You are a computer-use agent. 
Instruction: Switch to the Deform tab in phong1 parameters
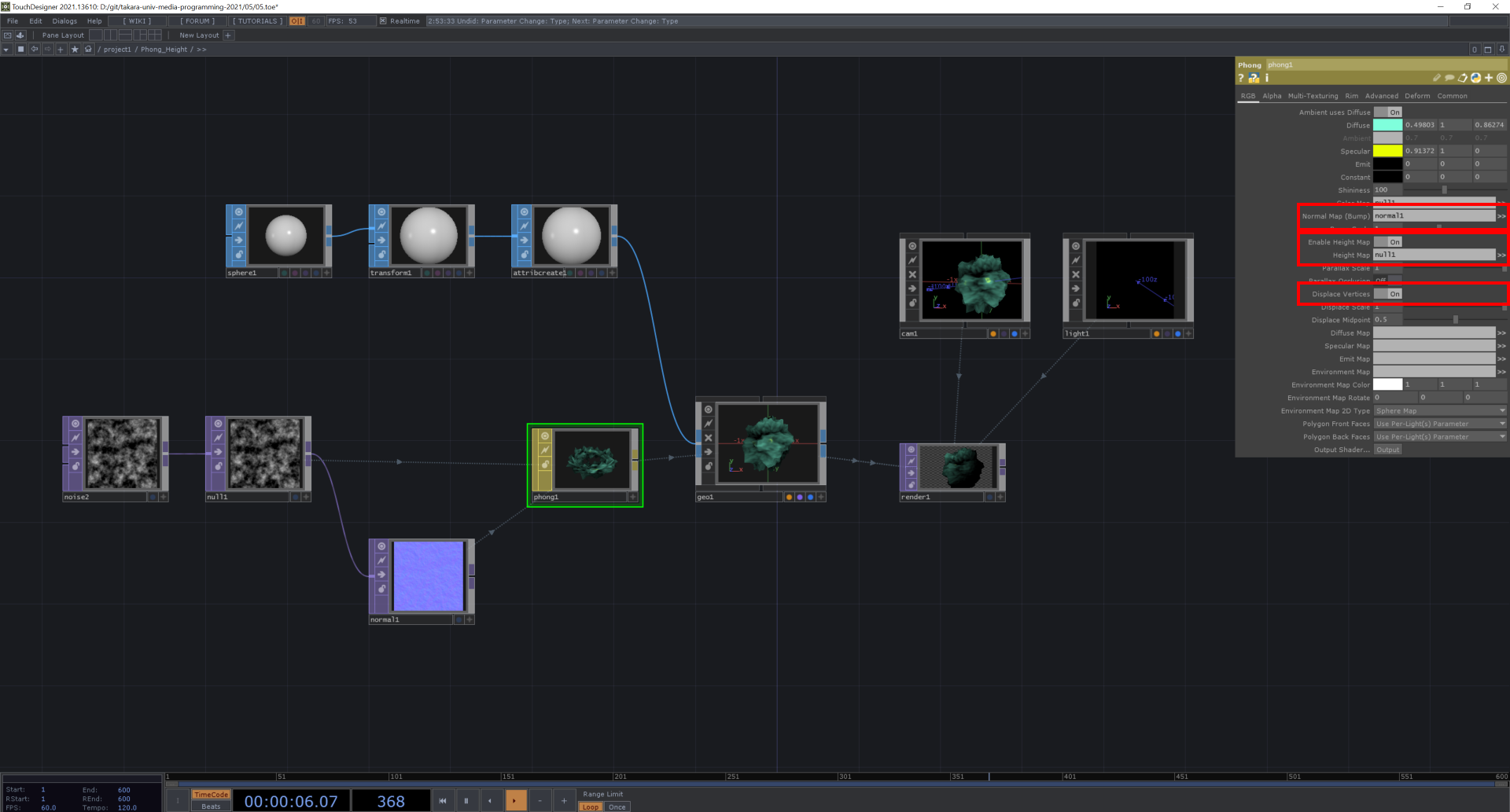1417,96
